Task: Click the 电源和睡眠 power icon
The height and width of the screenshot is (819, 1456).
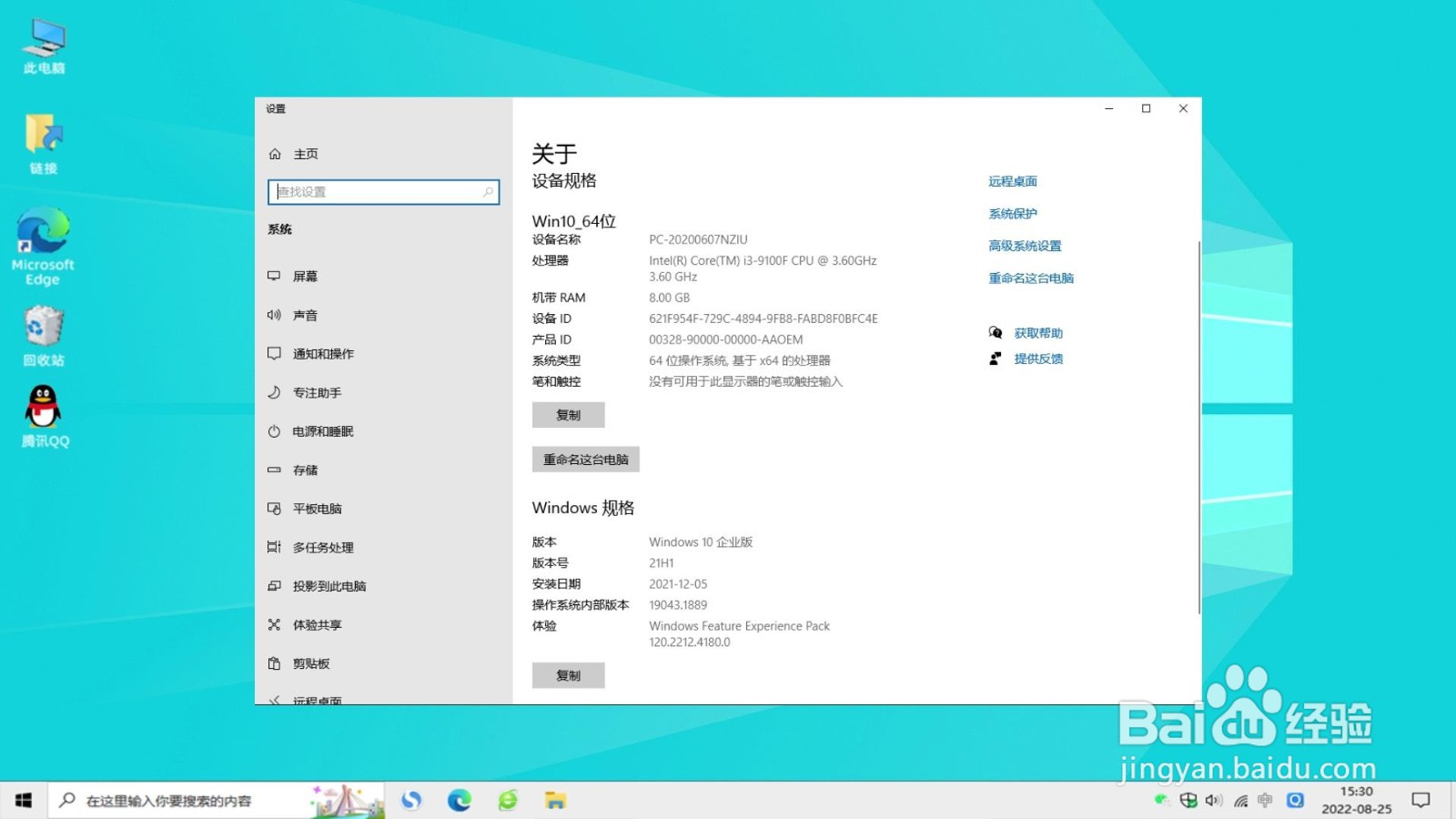Action: (274, 431)
